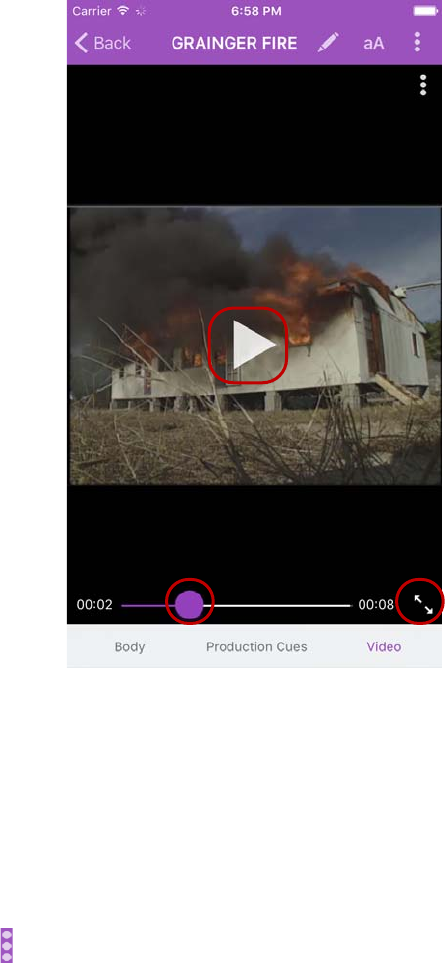Select the Video tab

(x=384, y=647)
